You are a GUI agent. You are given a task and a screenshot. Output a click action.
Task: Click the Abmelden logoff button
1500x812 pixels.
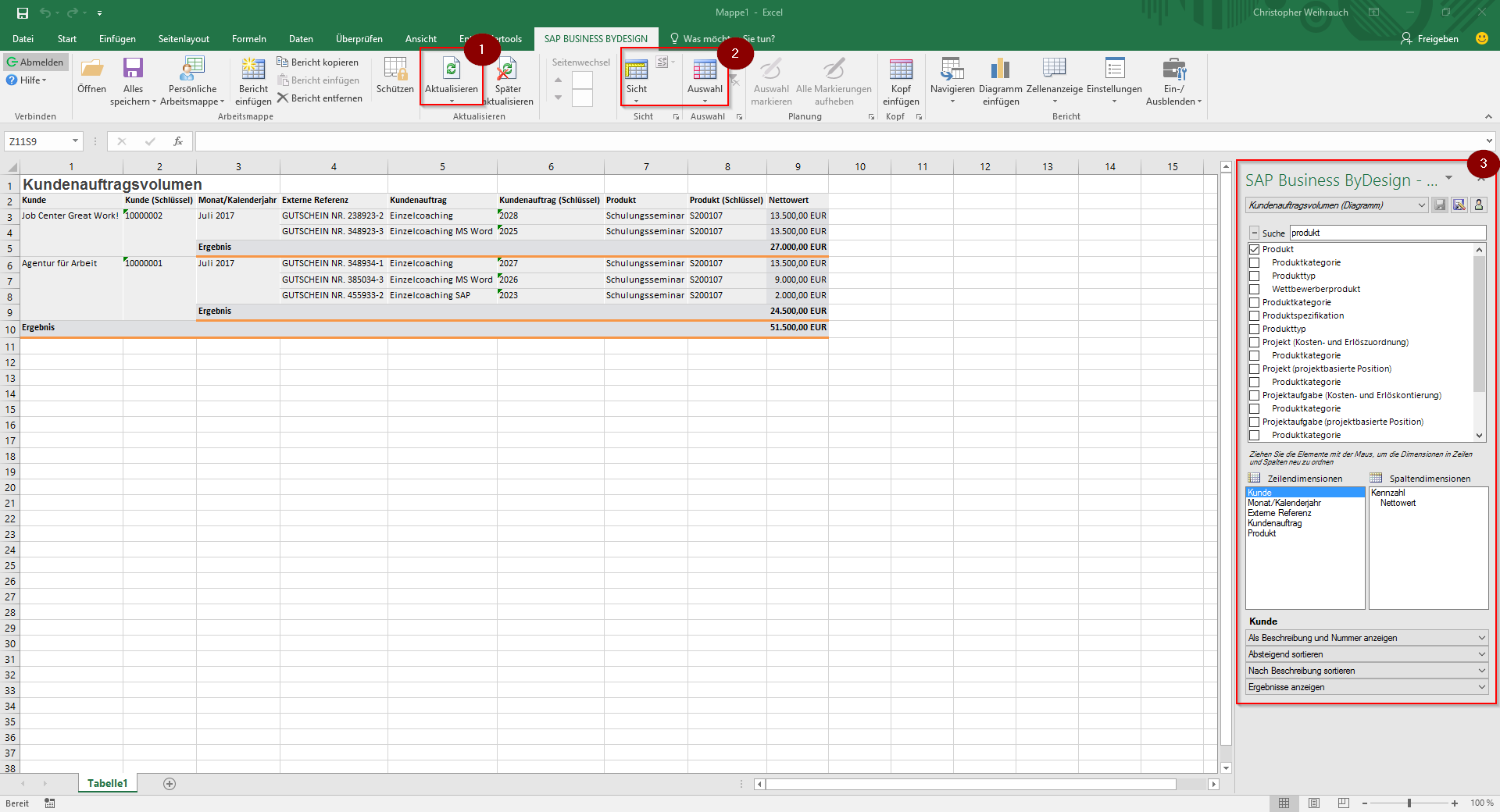point(35,62)
